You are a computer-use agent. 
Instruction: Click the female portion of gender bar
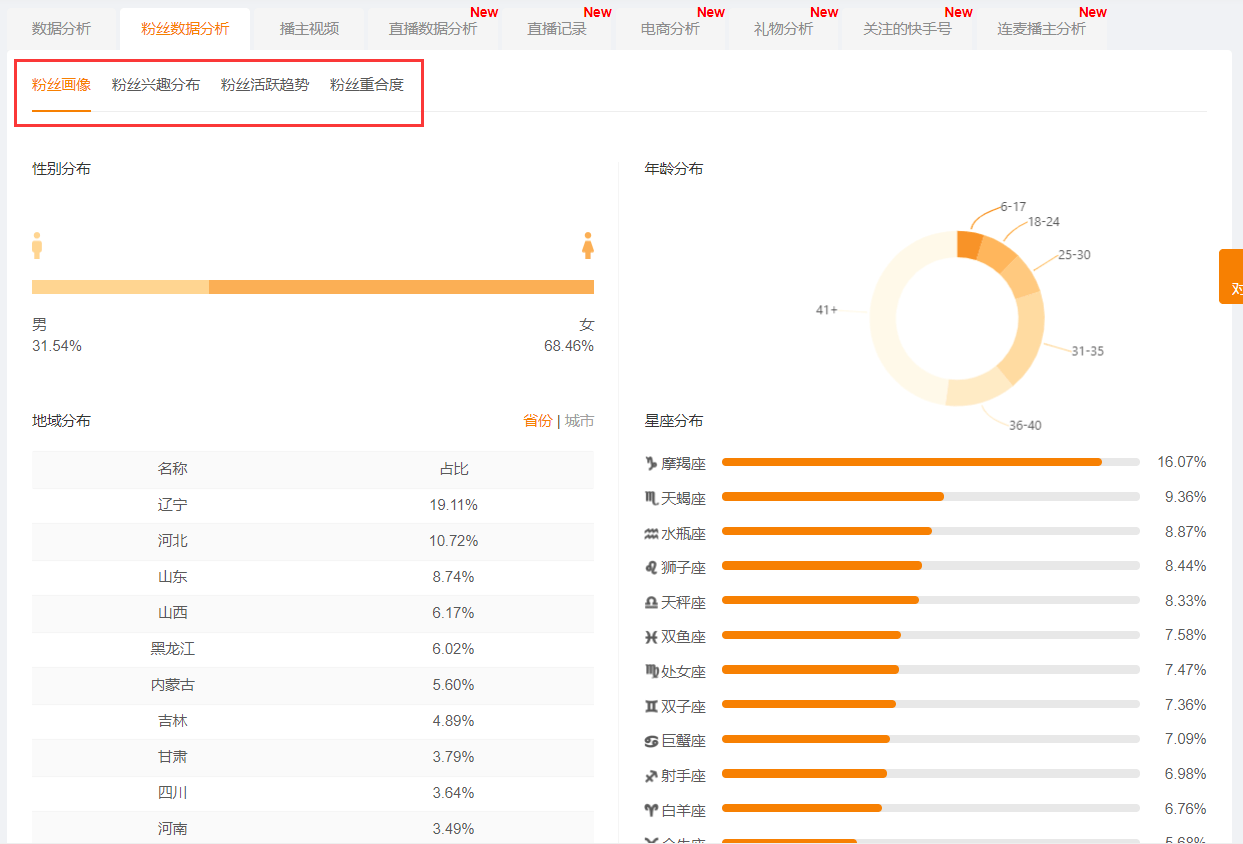click(x=401, y=287)
